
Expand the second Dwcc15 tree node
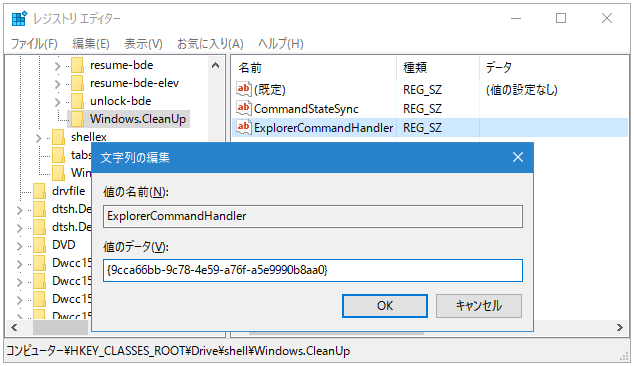coord(19,282)
